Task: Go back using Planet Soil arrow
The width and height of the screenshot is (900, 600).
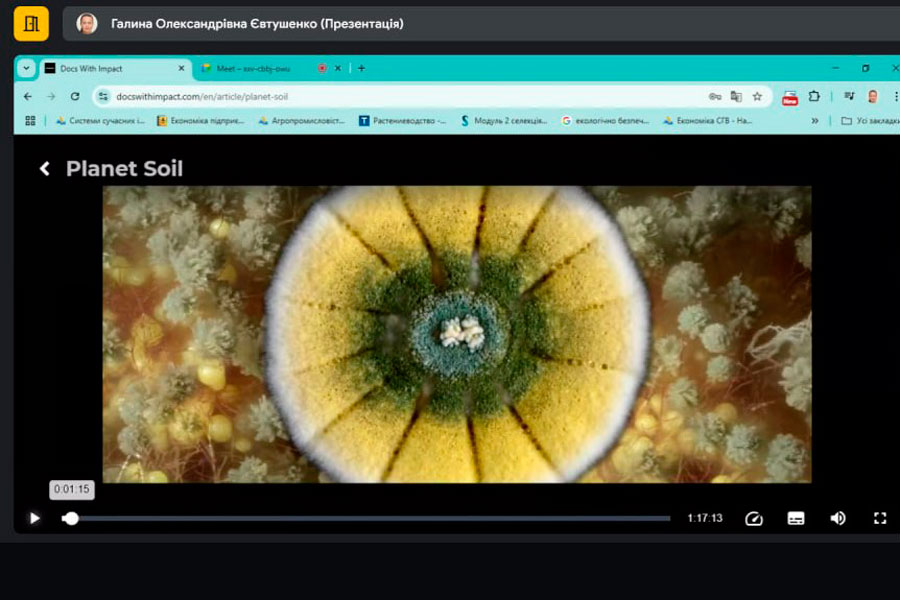Action: coord(45,169)
